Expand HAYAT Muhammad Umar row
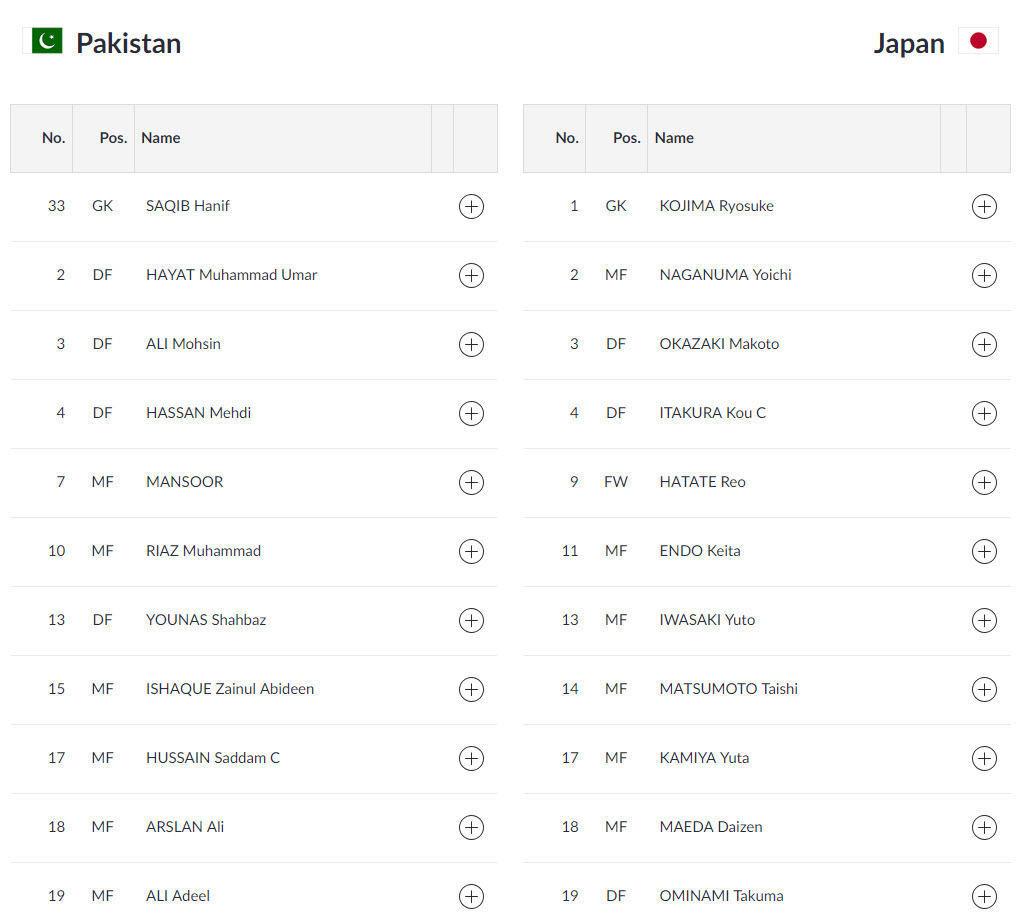 pos(471,276)
